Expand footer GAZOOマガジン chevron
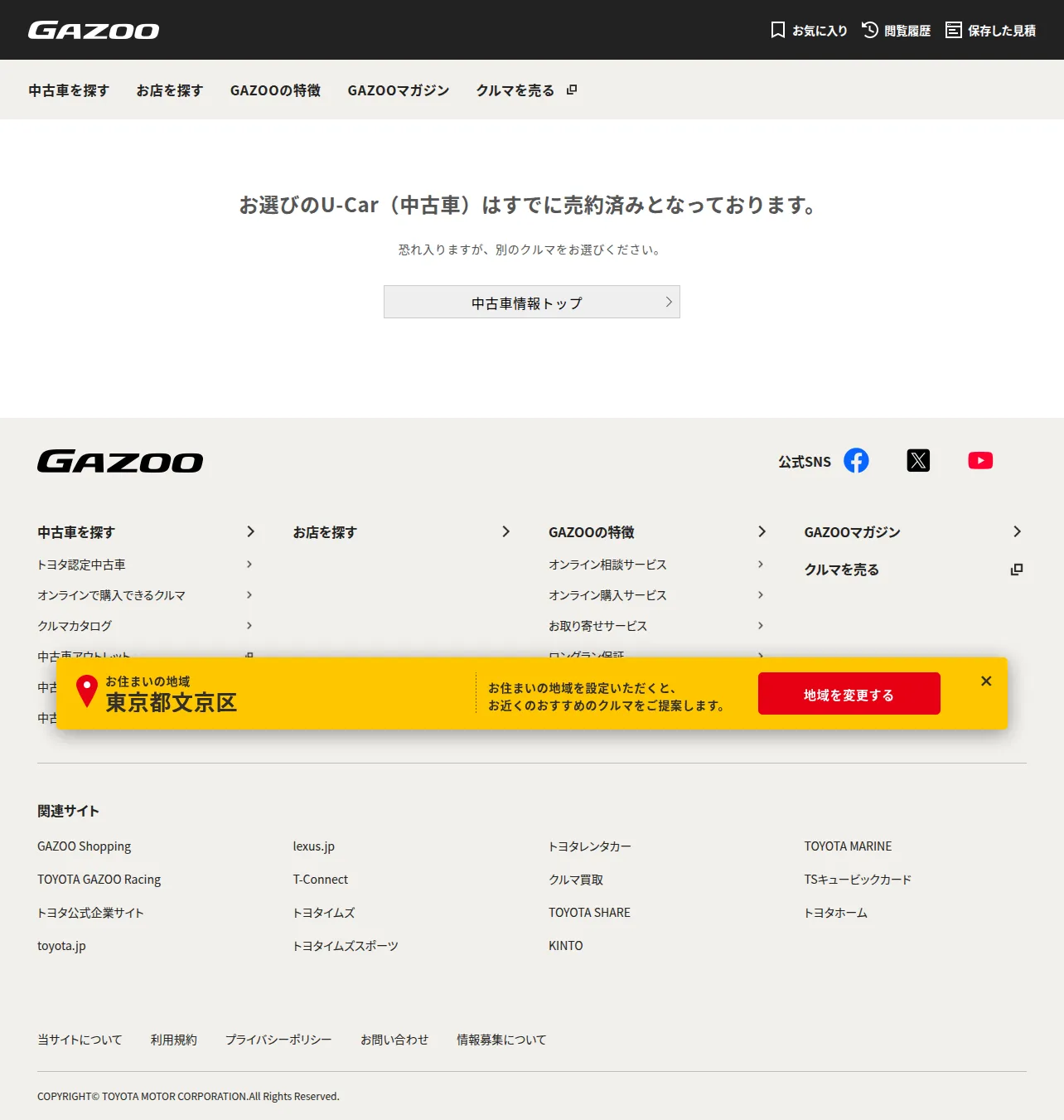The width and height of the screenshot is (1064, 1120). [1017, 531]
